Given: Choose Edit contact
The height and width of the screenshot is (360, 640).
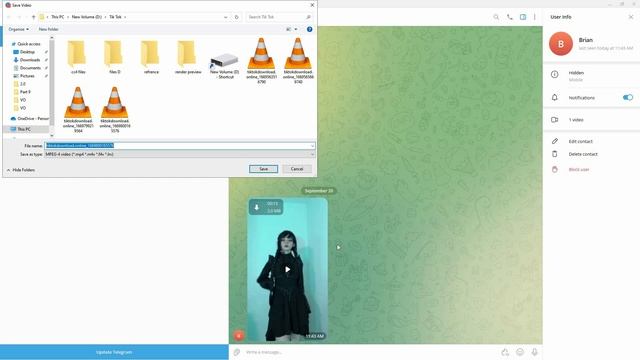Looking at the screenshot, I should pyautogui.click(x=580, y=141).
